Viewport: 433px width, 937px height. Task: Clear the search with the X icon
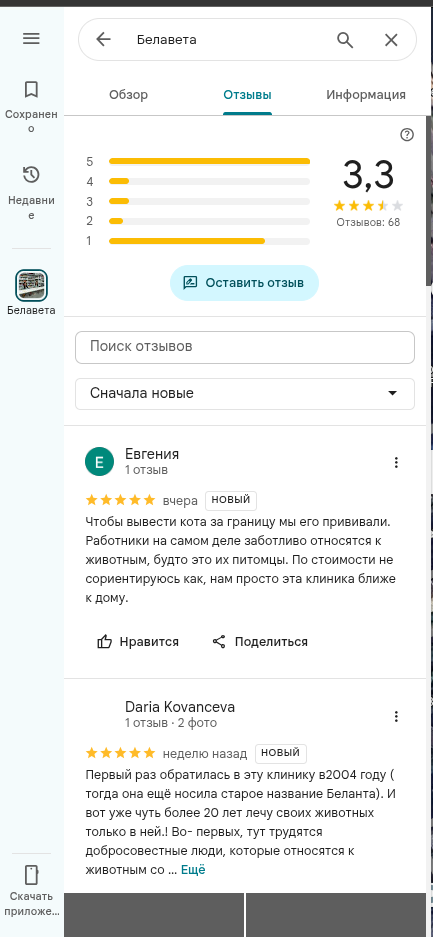point(391,40)
